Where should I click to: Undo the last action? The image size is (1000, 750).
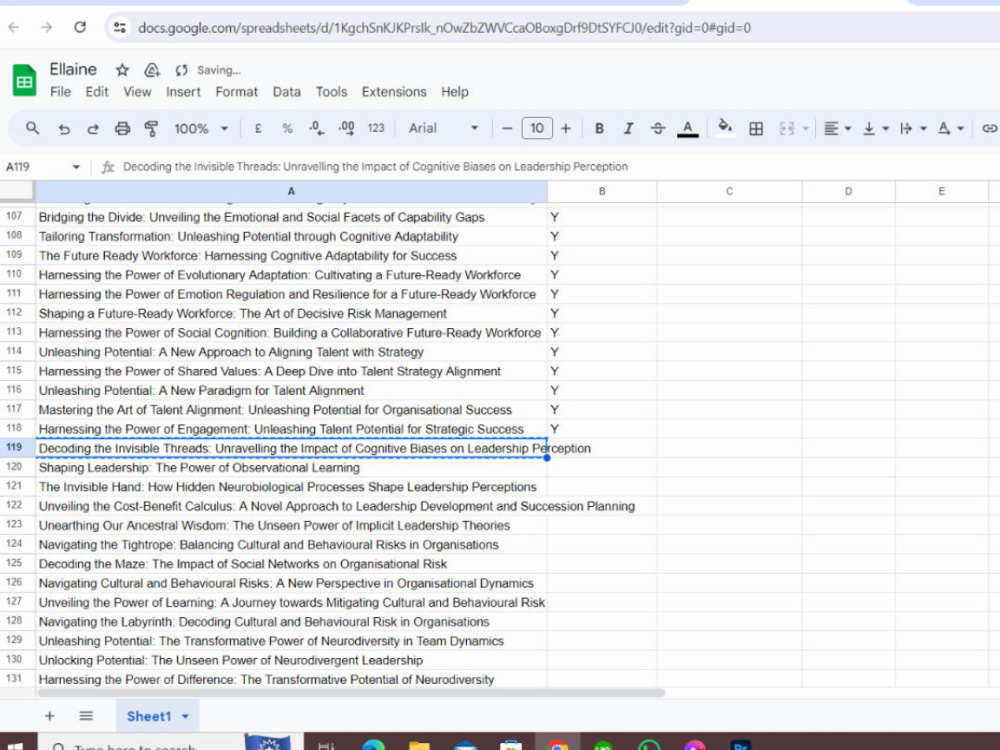click(x=64, y=129)
